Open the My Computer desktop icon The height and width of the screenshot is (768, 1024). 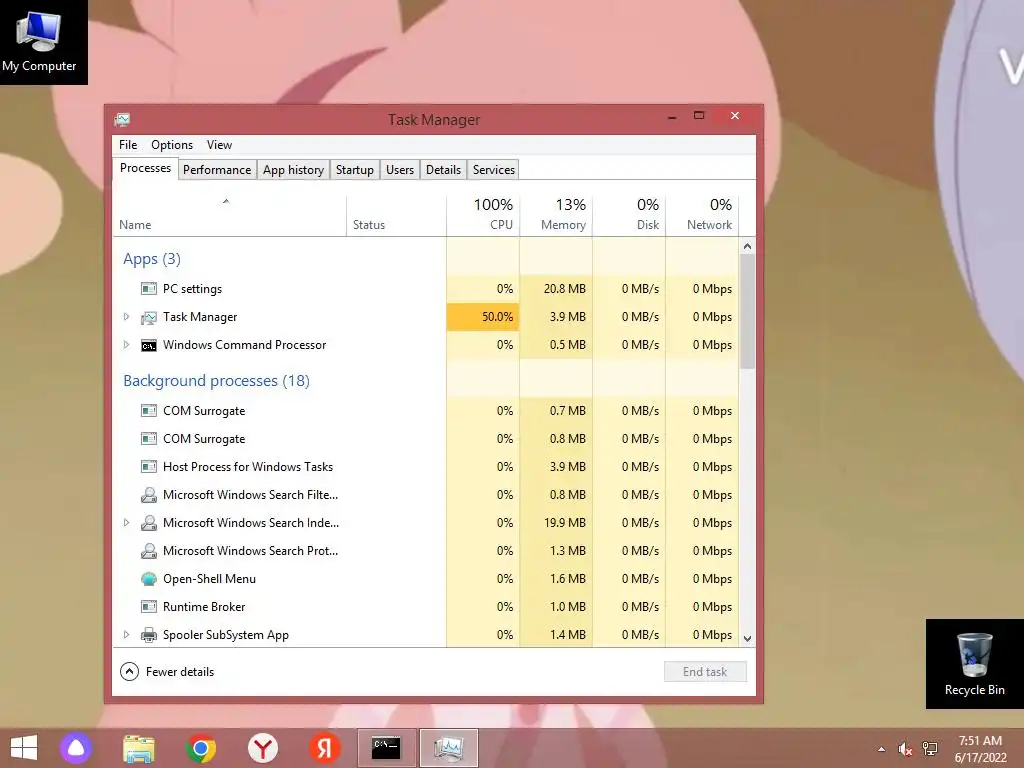point(39,40)
